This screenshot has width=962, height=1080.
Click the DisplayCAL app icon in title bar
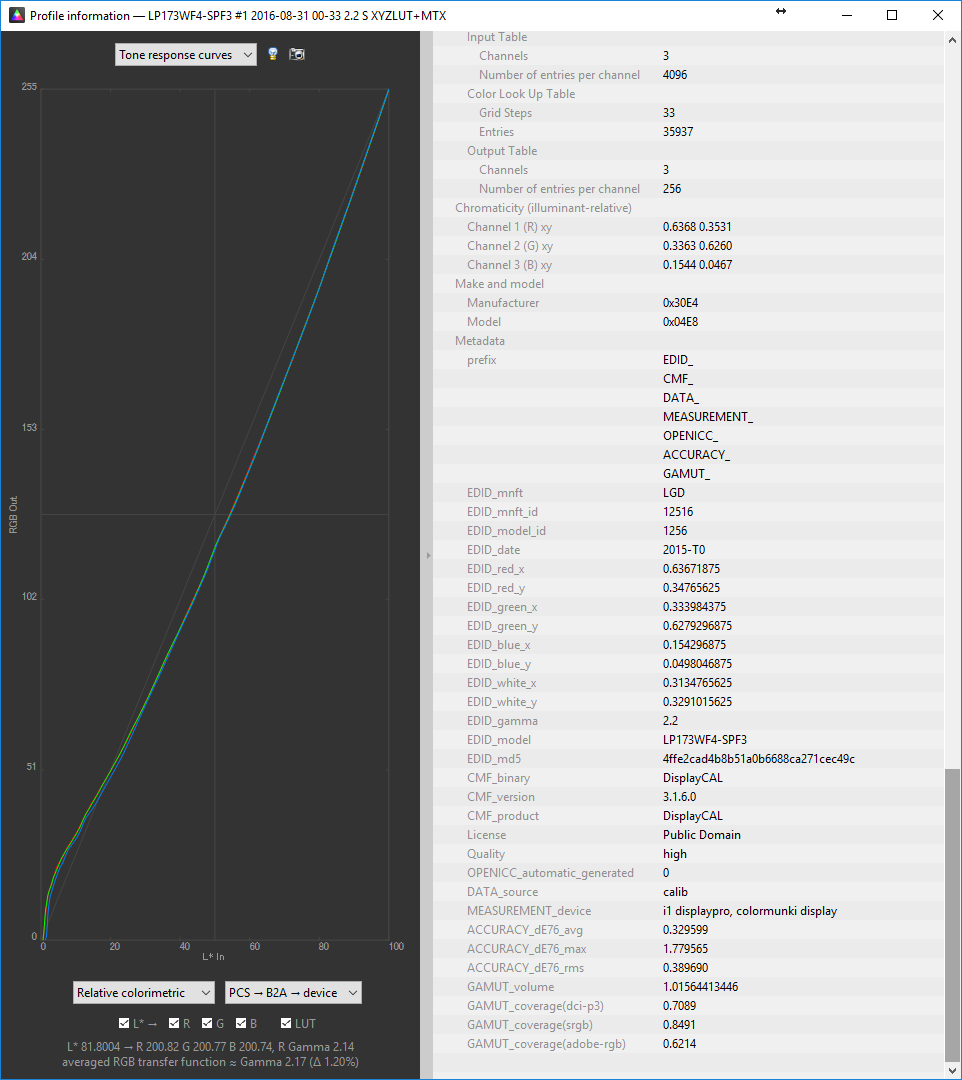click(x=16, y=15)
